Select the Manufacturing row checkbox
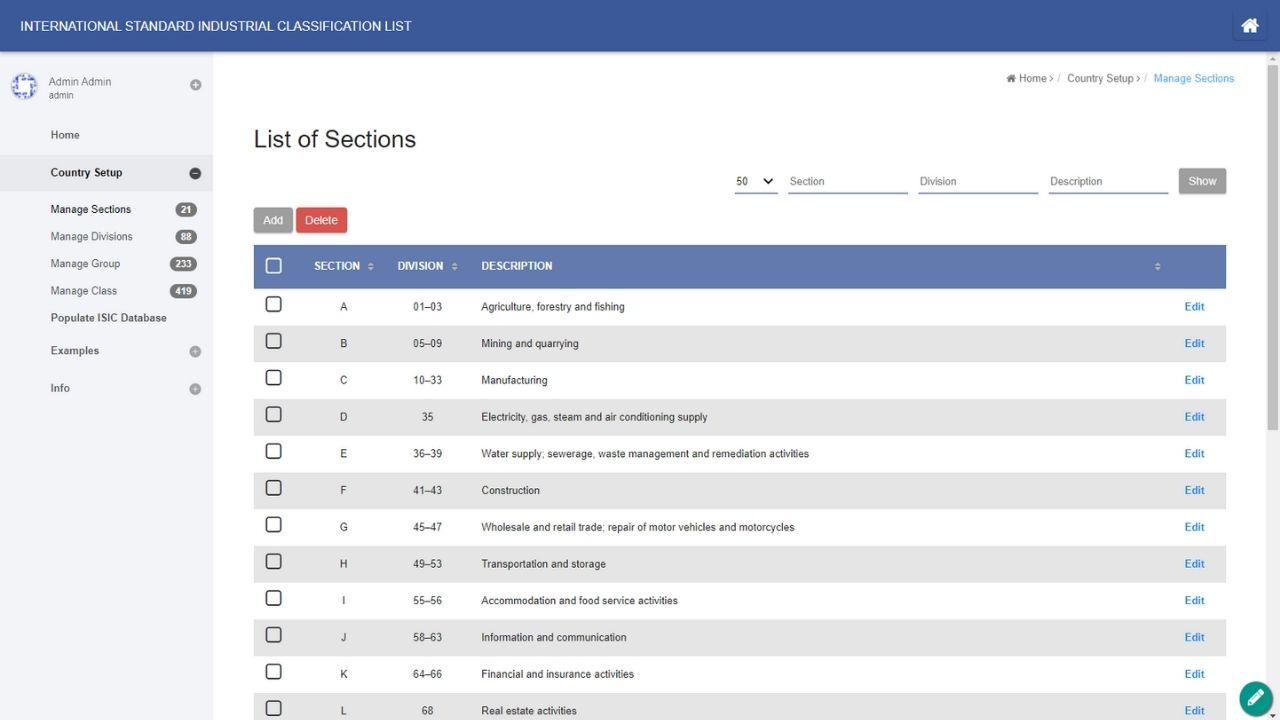The width and height of the screenshot is (1280, 720). (274, 378)
